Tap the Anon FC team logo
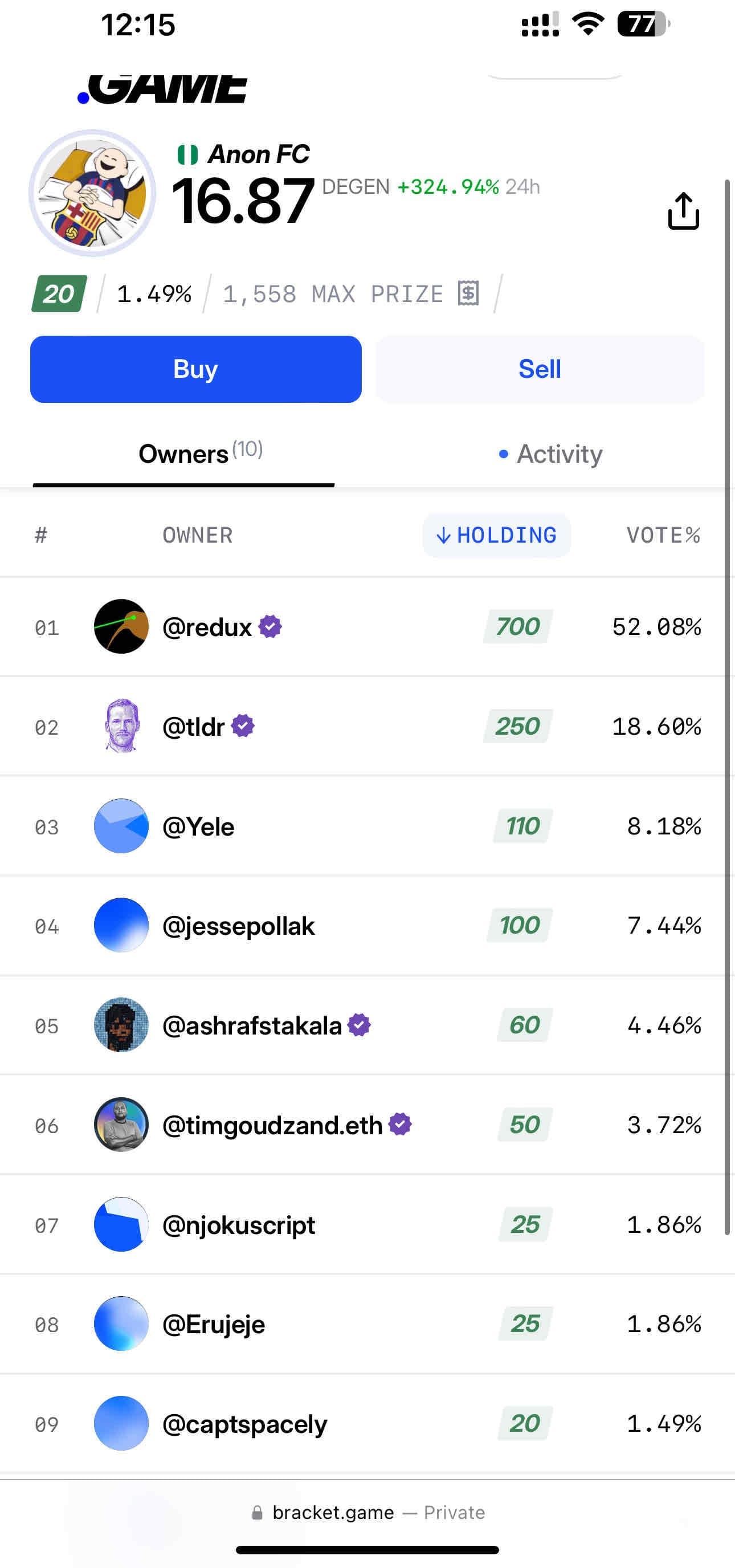Screen dimensions: 735x1568 coord(92,193)
